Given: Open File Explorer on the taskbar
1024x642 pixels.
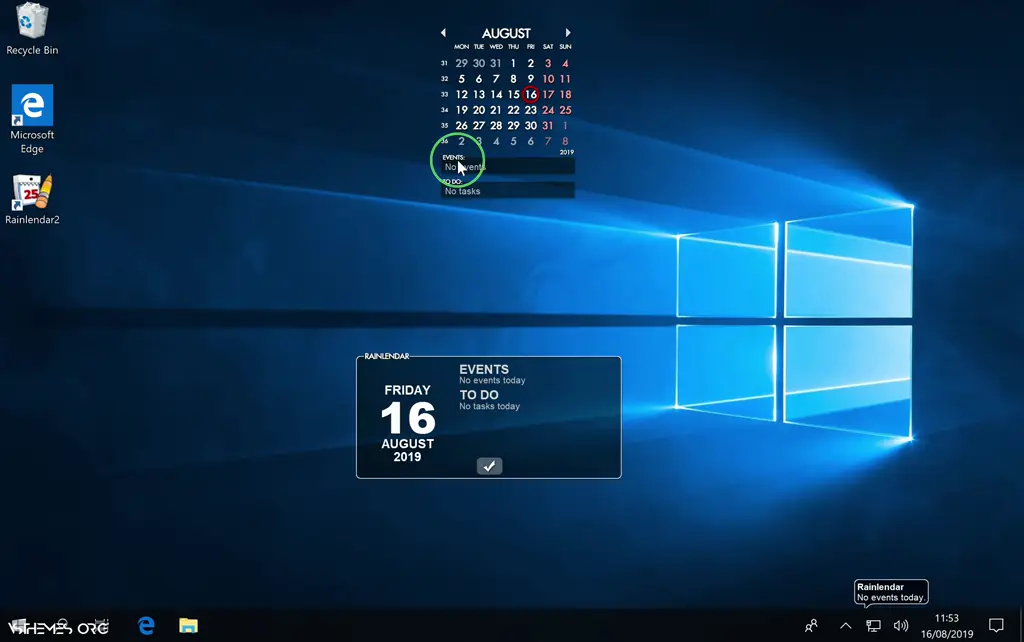Looking at the screenshot, I should (x=188, y=626).
